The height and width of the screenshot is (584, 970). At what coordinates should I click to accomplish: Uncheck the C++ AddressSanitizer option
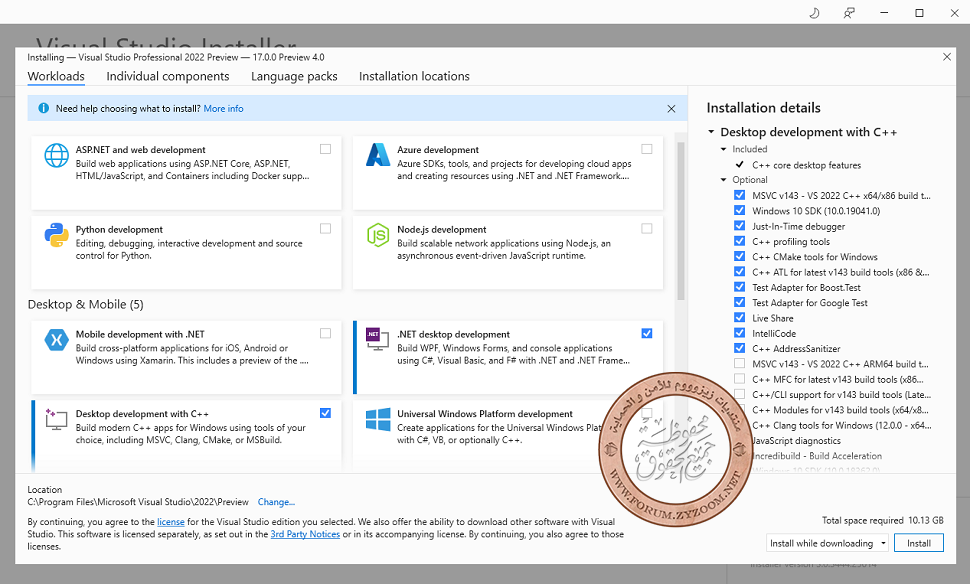(739, 348)
